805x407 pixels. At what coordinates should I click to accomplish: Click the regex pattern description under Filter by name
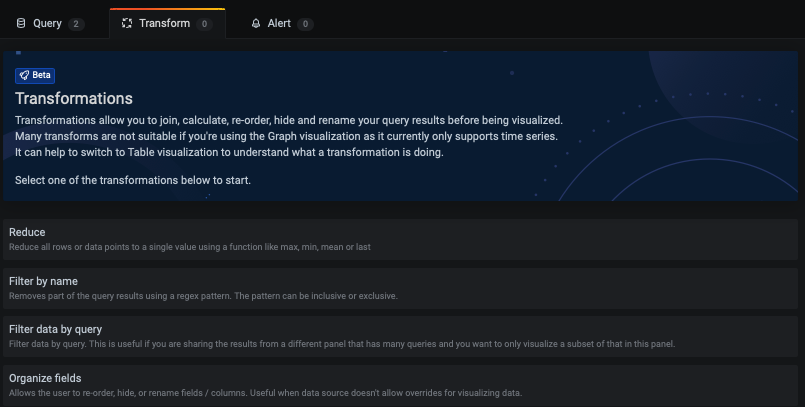pos(203,296)
